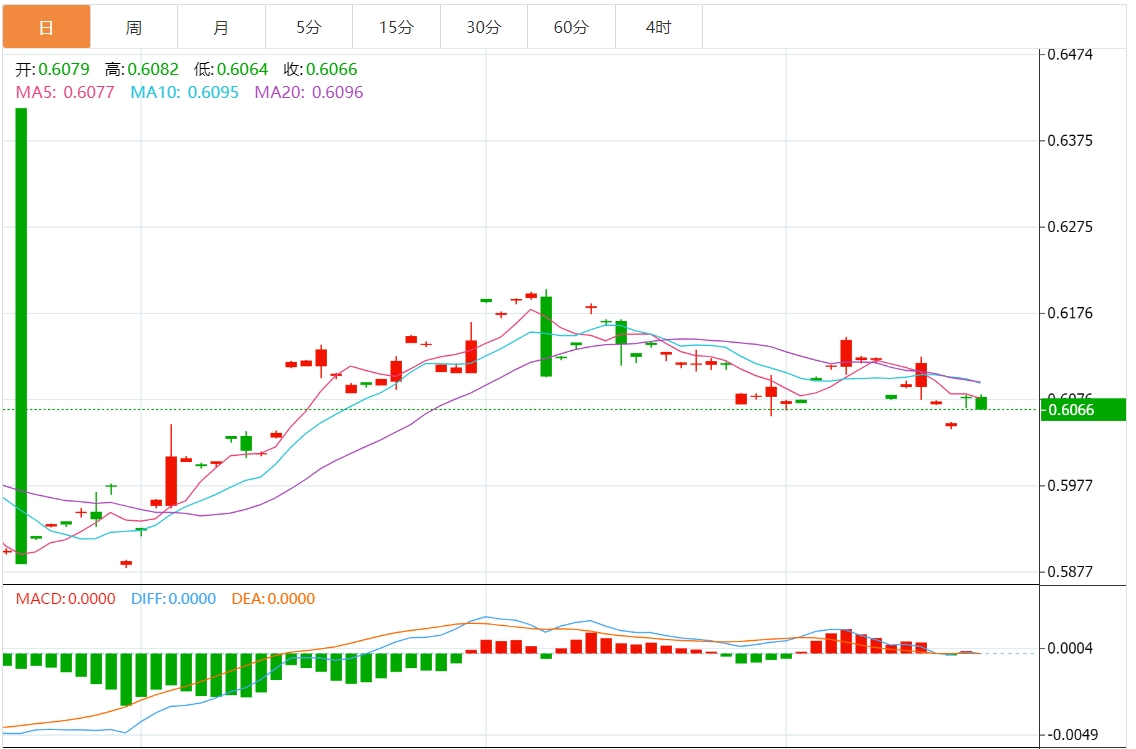Click the 0.5877 price axis label

[x=1071, y=572]
